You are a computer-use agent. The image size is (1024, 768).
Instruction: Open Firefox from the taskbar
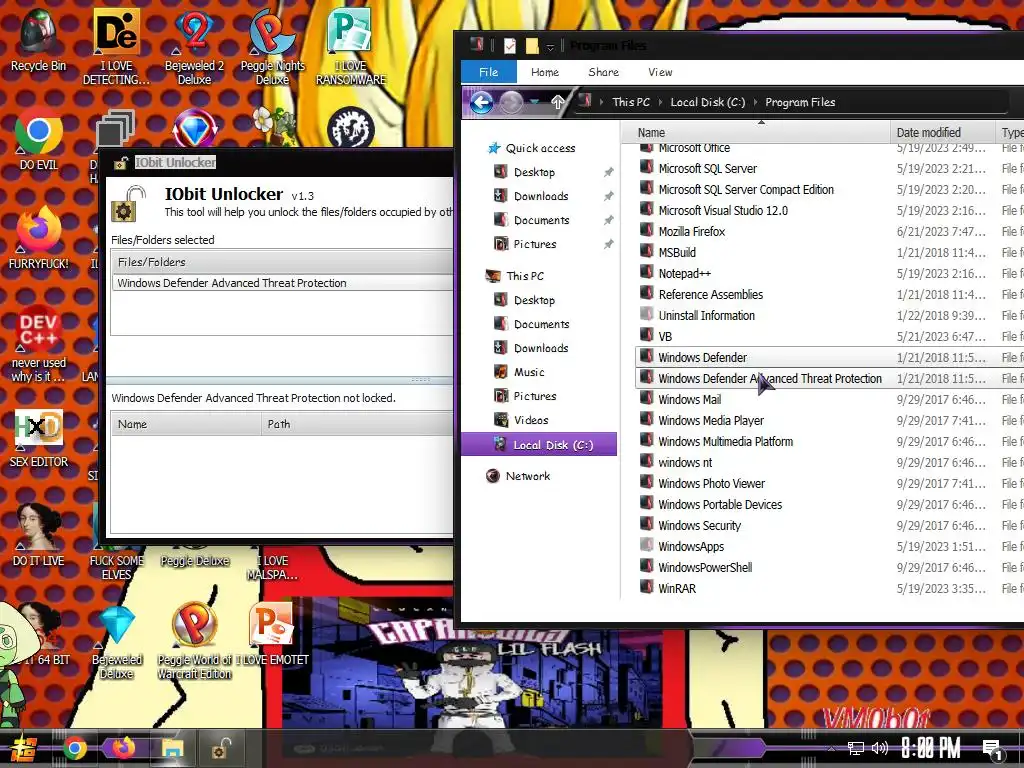coord(122,748)
